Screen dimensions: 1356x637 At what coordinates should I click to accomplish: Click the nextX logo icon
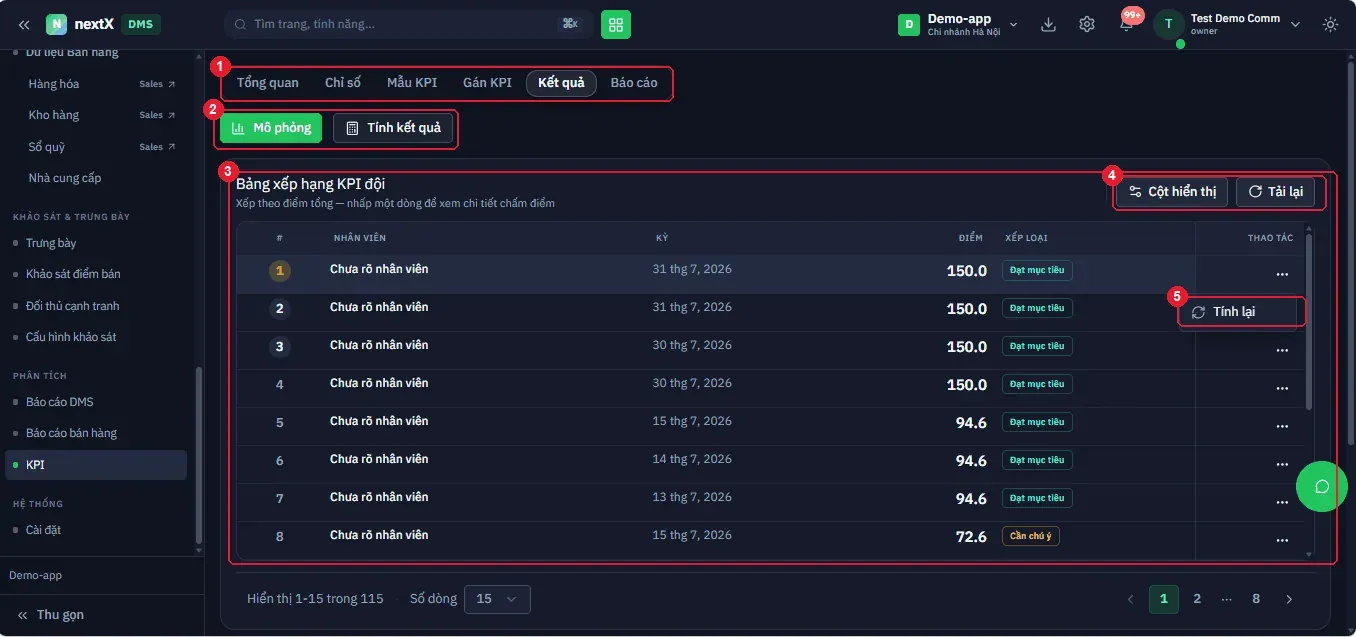pos(57,24)
